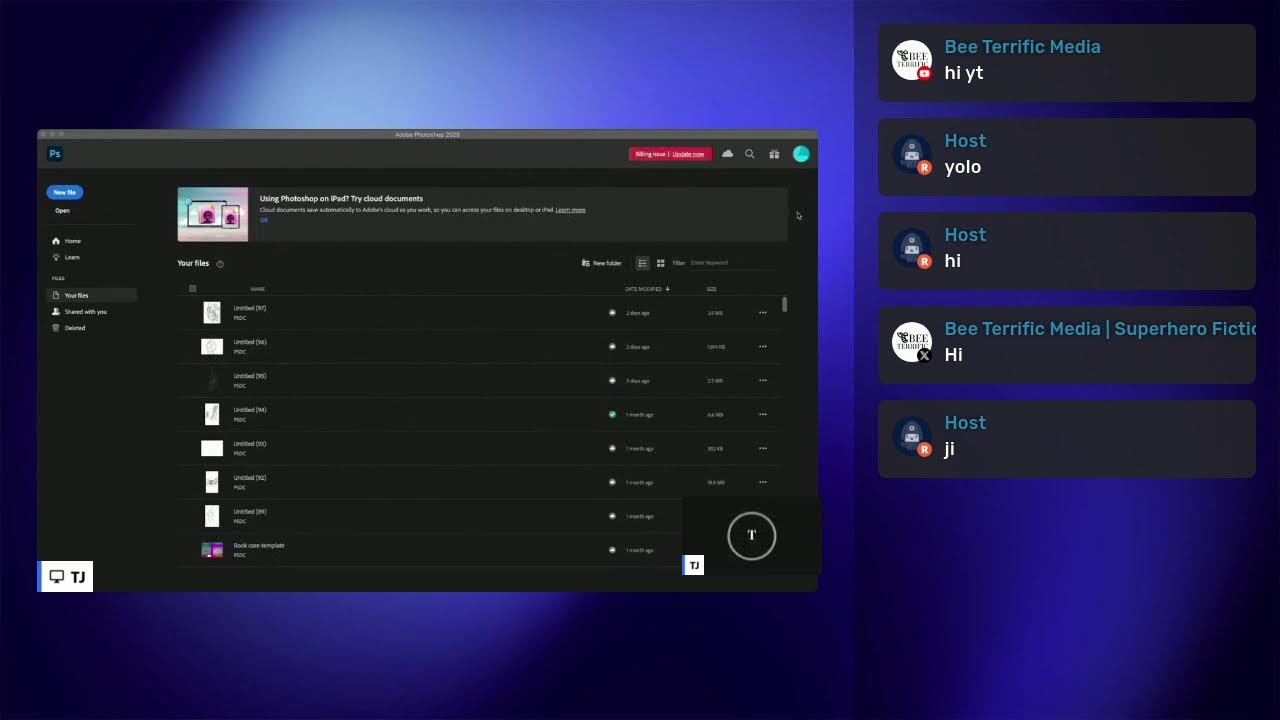Click the Filter keyword input field
This screenshot has width=1280, height=720.
point(730,263)
